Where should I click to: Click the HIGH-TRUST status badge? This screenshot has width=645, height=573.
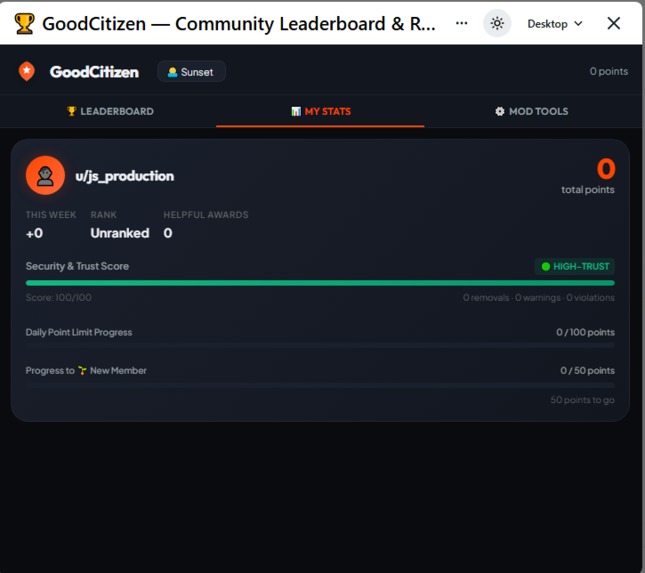click(575, 266)
